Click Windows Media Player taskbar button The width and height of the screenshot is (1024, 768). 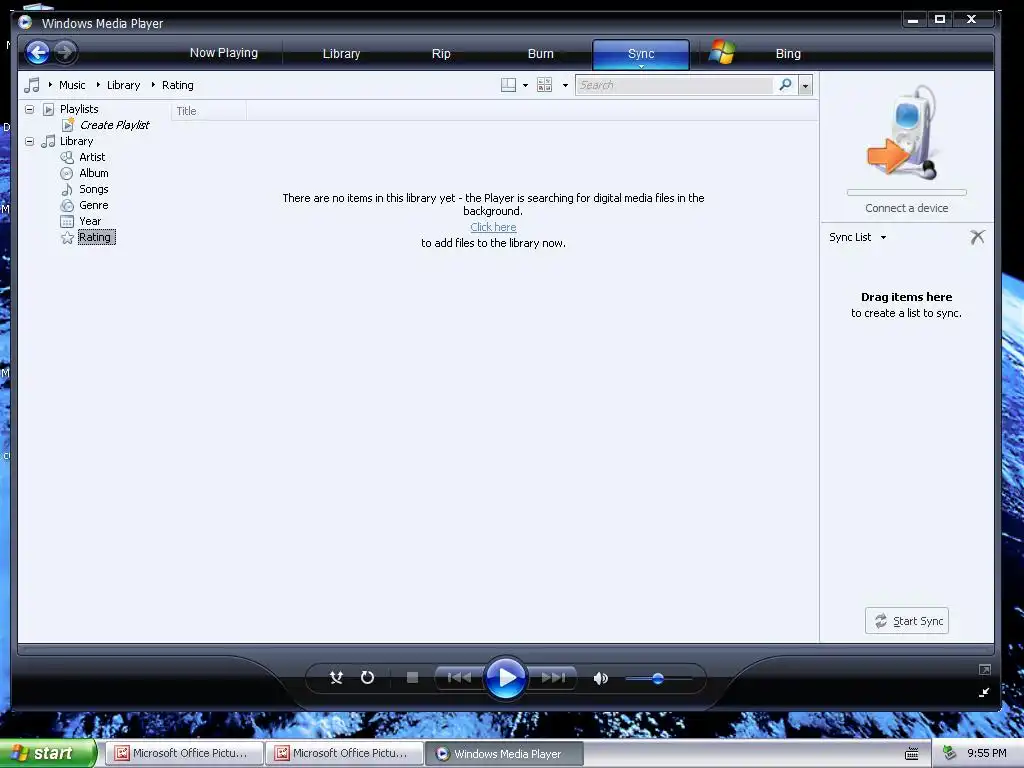pos(503,754)
